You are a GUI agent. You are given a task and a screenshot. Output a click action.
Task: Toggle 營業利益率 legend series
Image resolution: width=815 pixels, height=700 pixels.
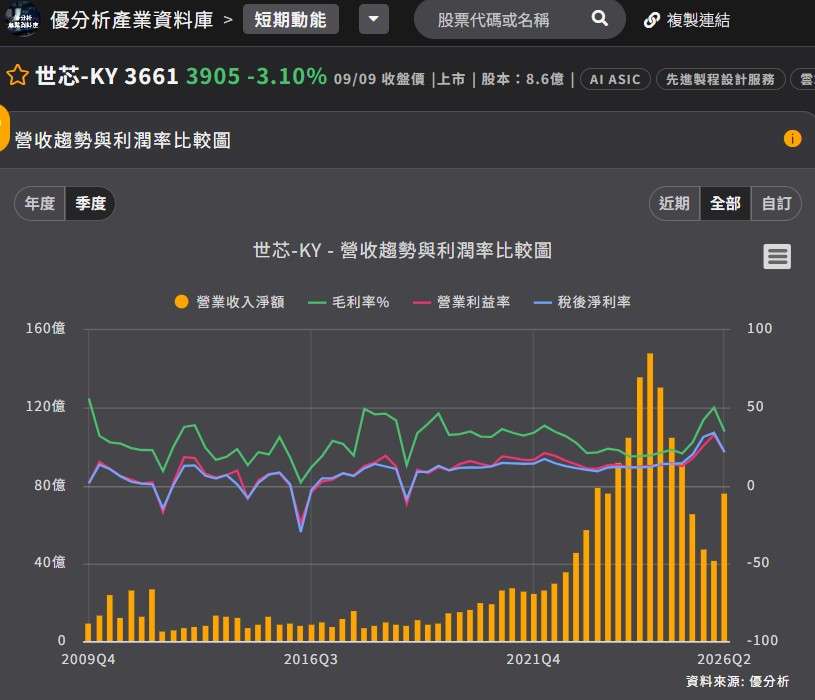click(x=462, y=302)
